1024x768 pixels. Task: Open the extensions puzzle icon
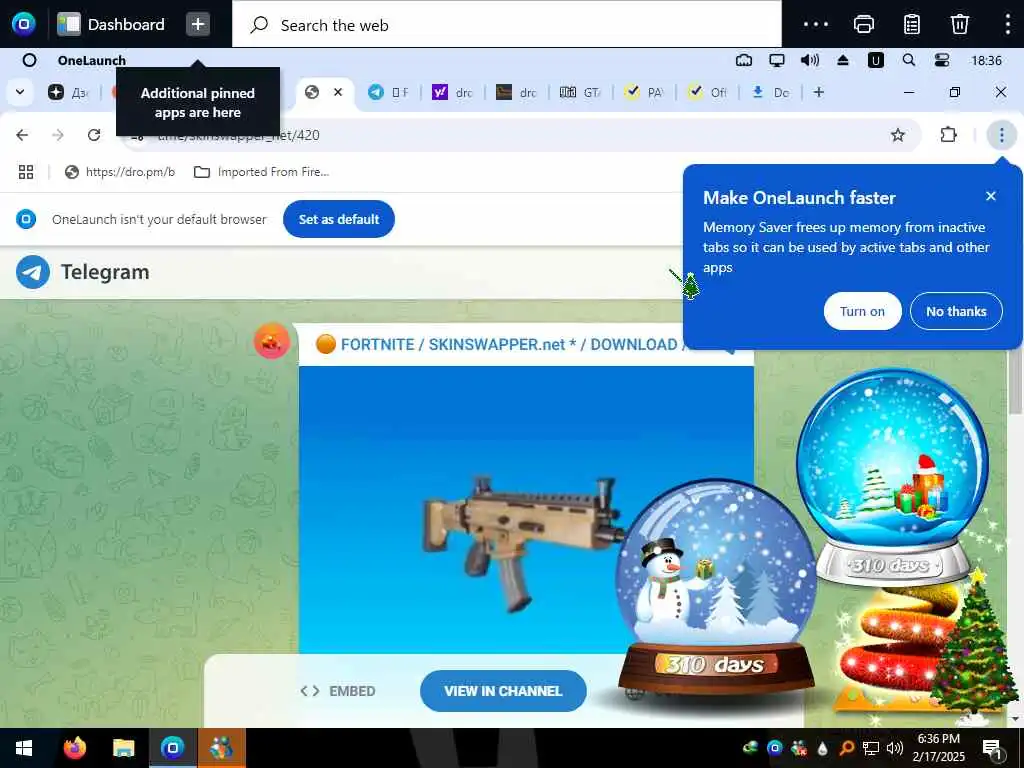(948, 135)
